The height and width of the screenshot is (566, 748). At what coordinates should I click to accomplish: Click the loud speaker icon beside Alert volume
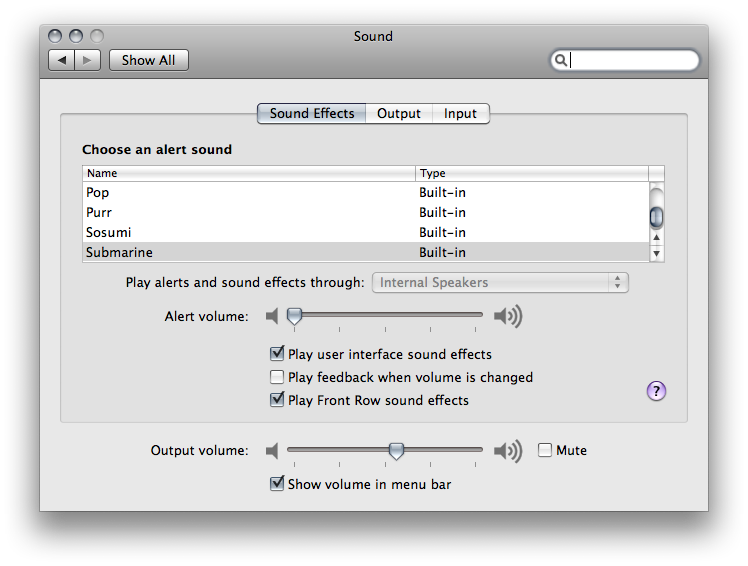click(x=508, y=316)
